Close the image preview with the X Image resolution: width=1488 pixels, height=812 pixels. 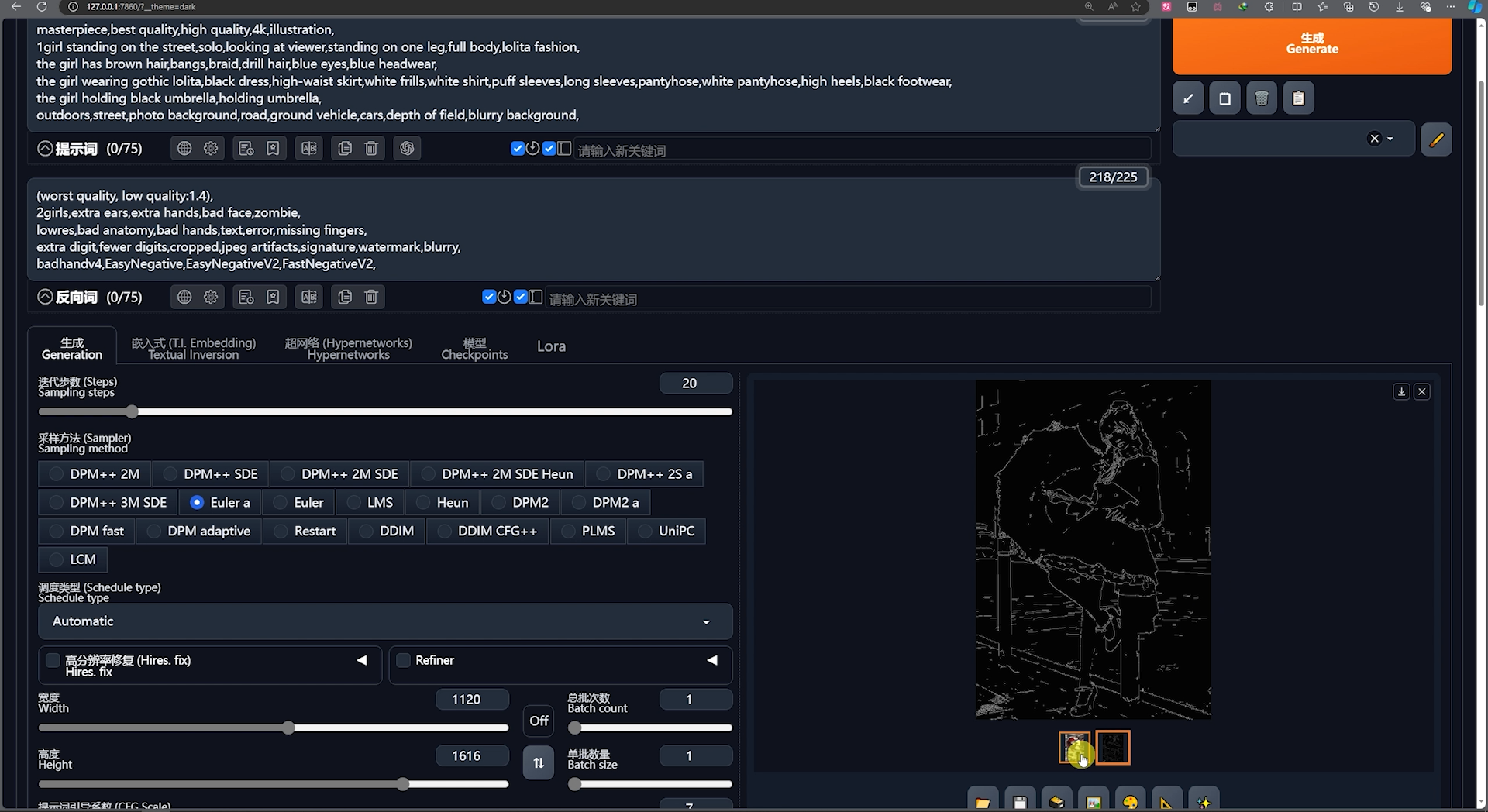point(1422,391)
